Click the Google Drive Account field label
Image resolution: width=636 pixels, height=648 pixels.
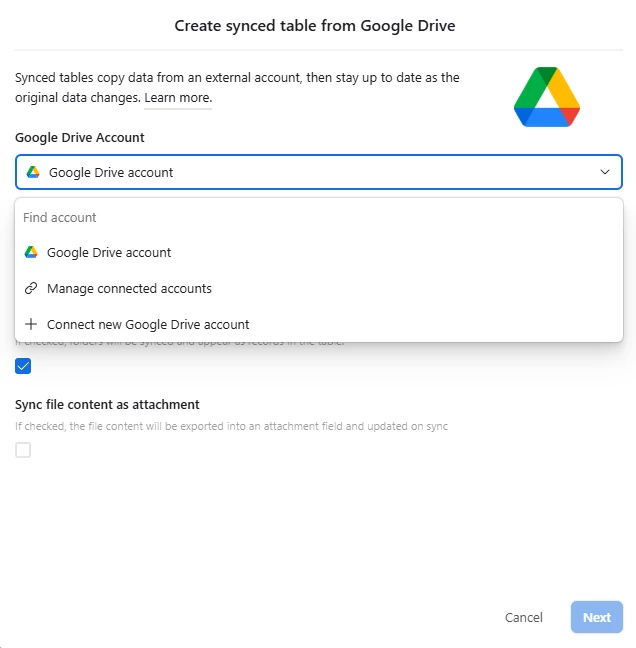click(x=80, y=138)
